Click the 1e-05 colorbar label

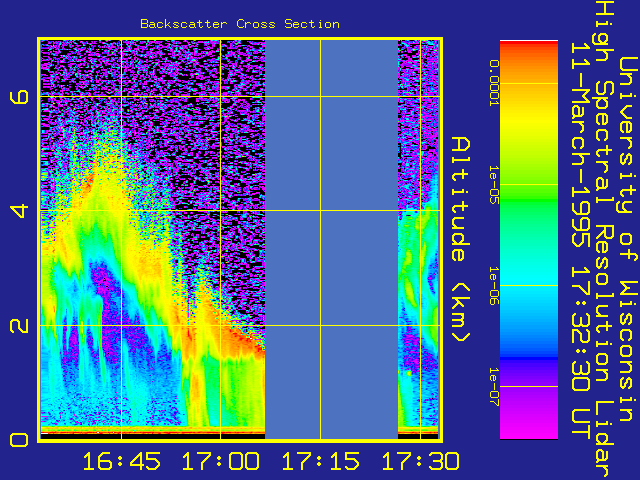tap(494, 185)
